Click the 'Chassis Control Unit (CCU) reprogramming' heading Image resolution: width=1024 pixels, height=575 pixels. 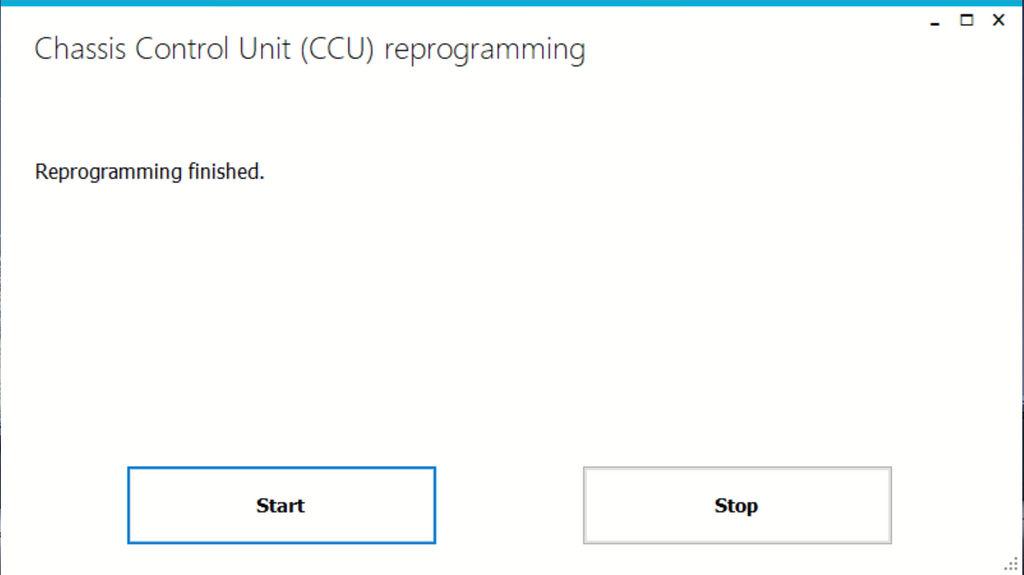[x=309, y=49]
